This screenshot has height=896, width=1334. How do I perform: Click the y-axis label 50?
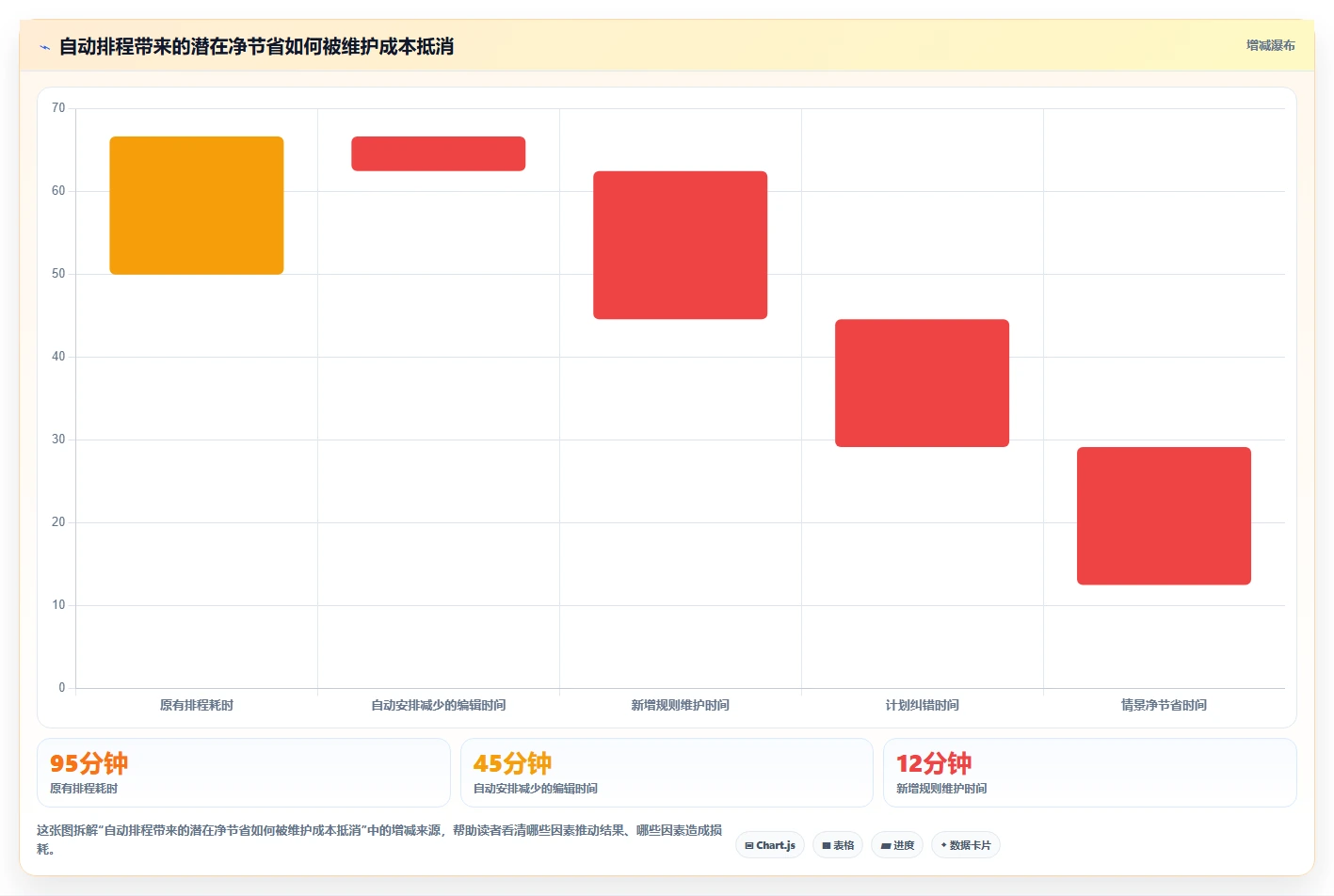tap(58, 274)
